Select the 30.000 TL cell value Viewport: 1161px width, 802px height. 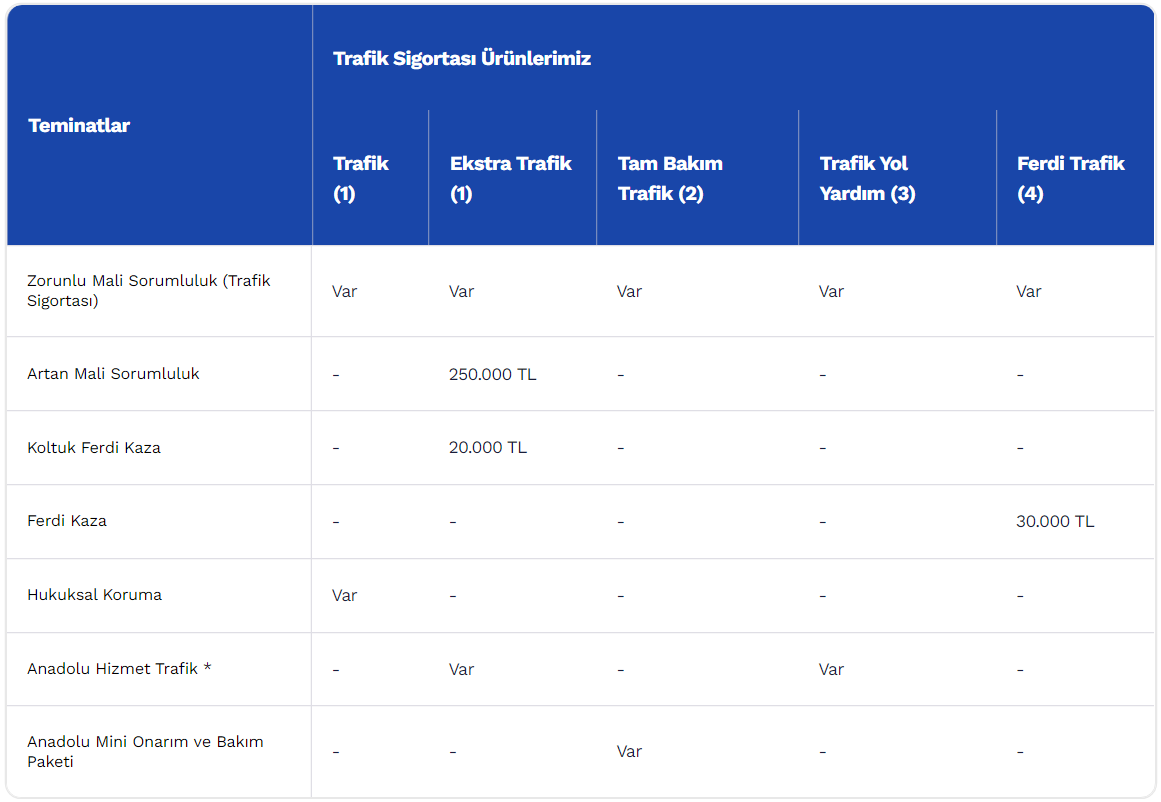(x=1055, y=521)
